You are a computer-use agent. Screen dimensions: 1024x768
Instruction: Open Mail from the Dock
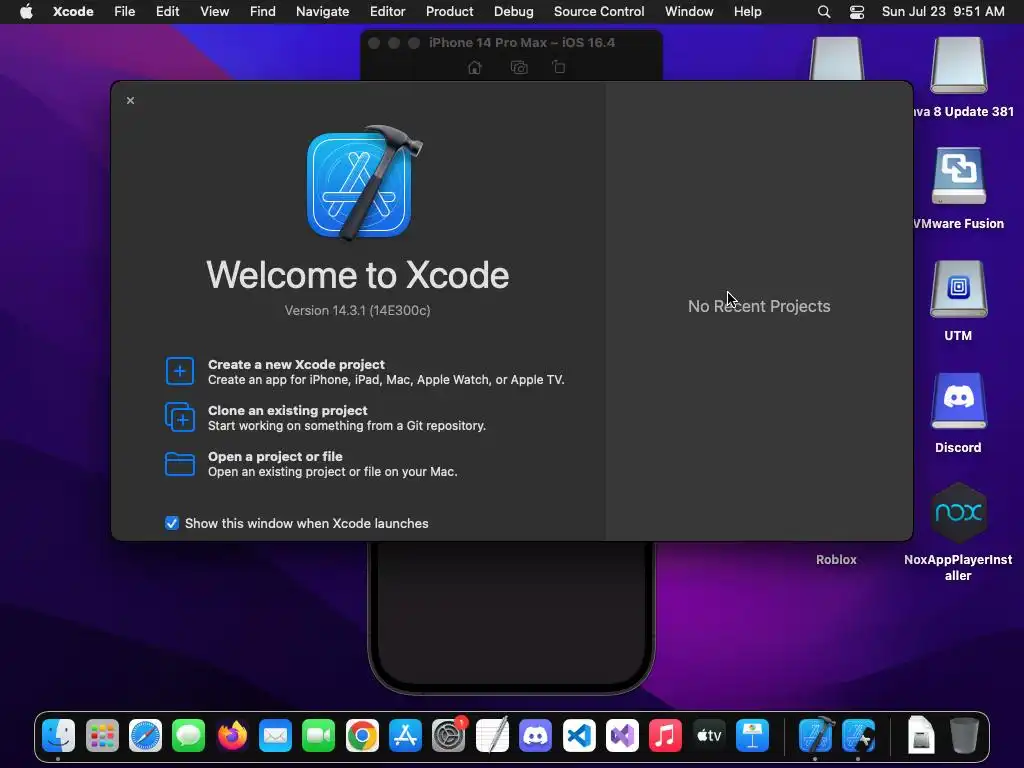(275, 736)
